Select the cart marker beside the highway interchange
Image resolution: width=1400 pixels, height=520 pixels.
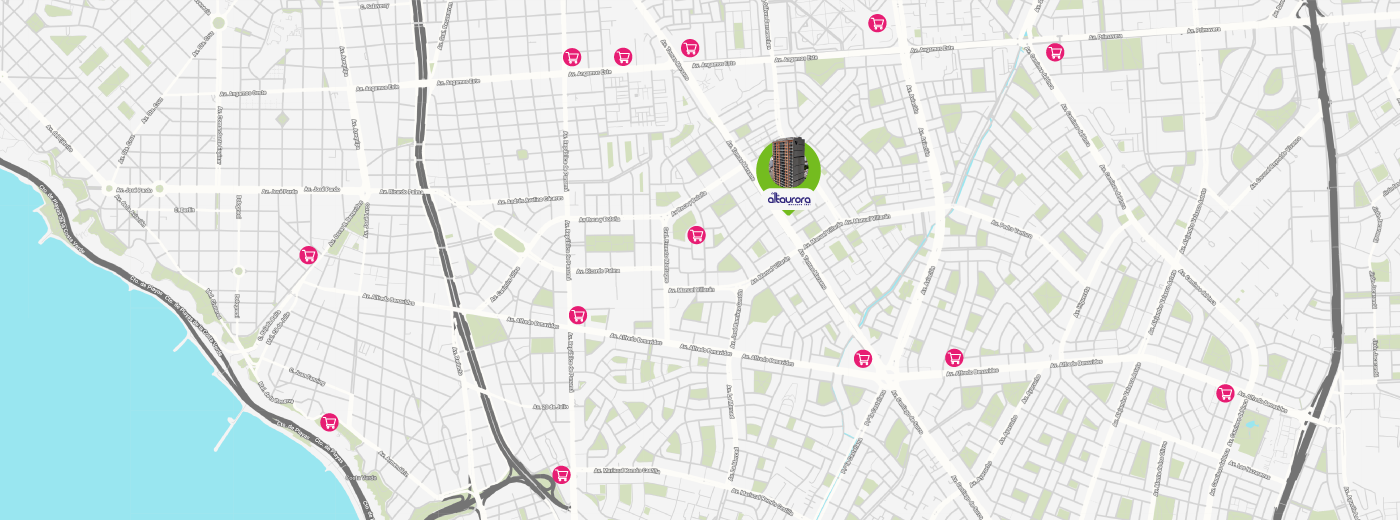pyautogui.click(x=561, y=474)
